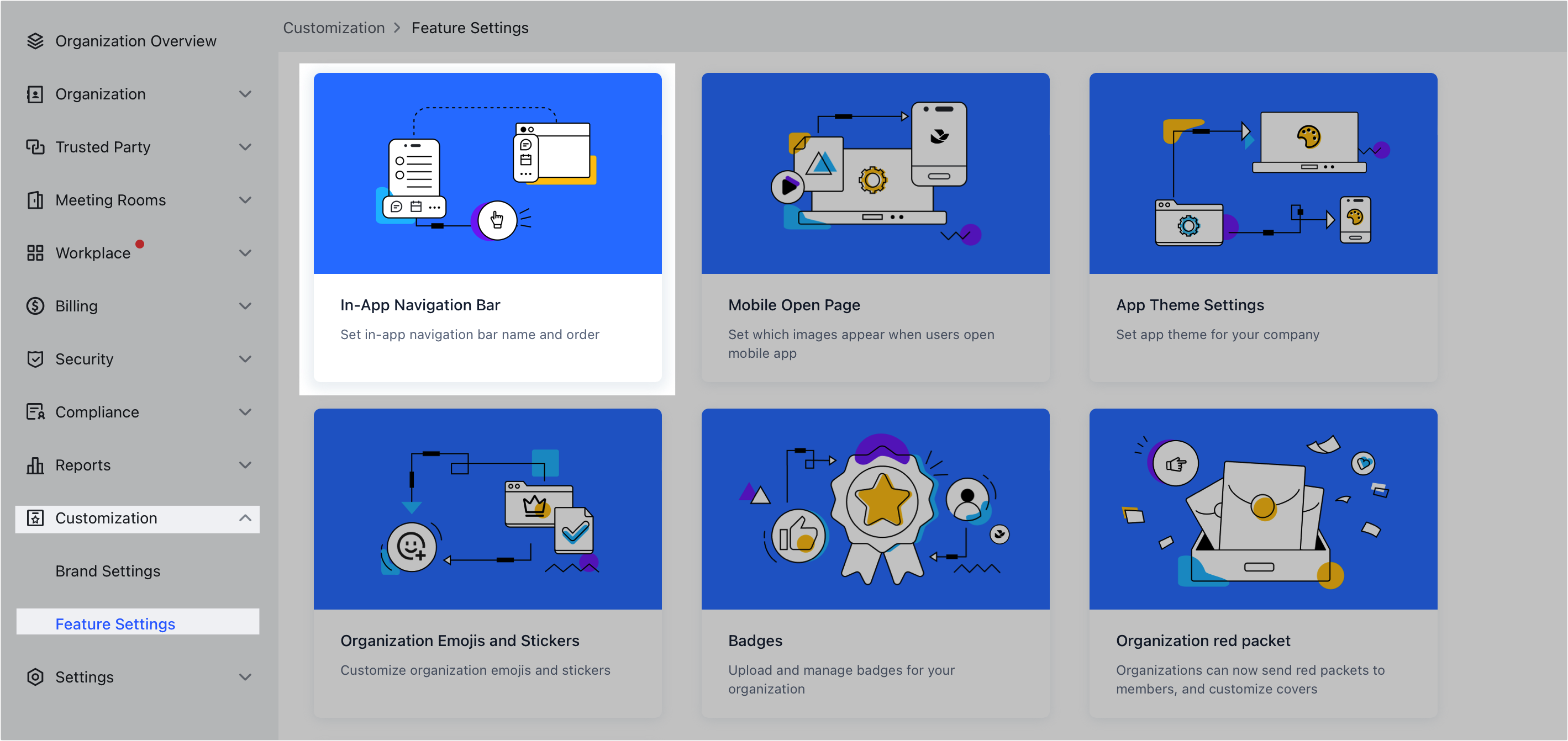Open the Mobile Open Page illustration
The image size is (1568, 741).
click(x=875, y=173)
